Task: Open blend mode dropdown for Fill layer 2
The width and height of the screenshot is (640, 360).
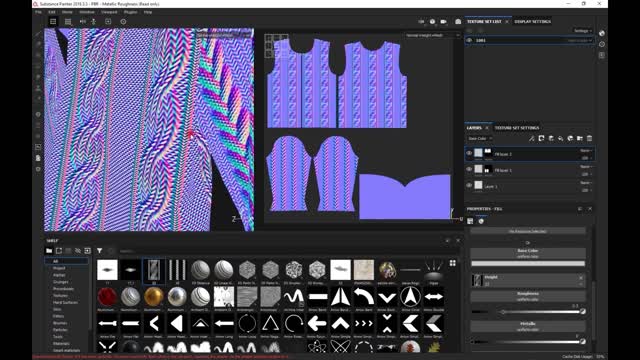Action: [586, 151]
